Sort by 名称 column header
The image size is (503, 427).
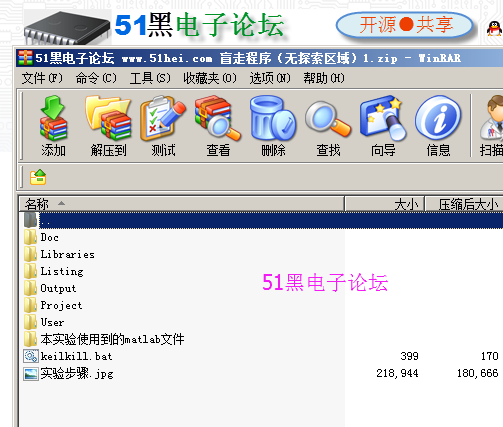(x=182, y=204)
